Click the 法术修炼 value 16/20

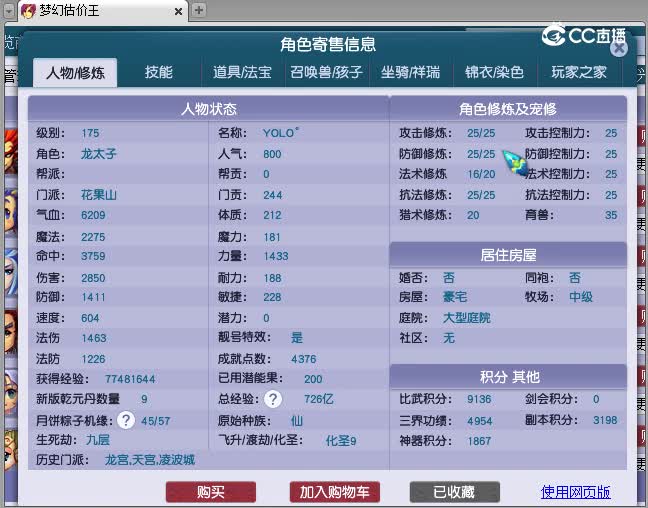(x=481, y=174)
